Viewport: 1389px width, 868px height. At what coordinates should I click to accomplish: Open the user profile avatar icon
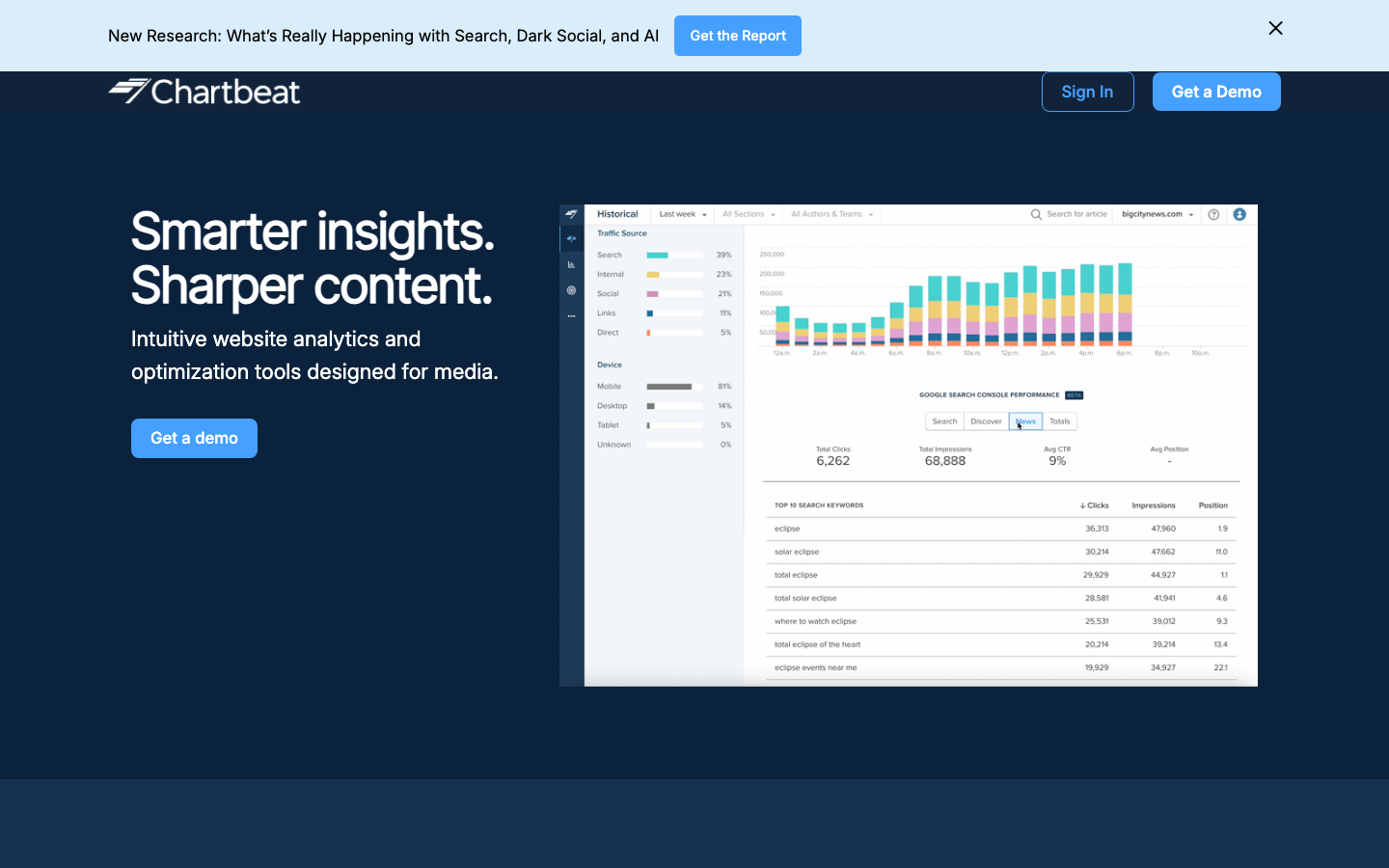click(x=1239, y=214)
